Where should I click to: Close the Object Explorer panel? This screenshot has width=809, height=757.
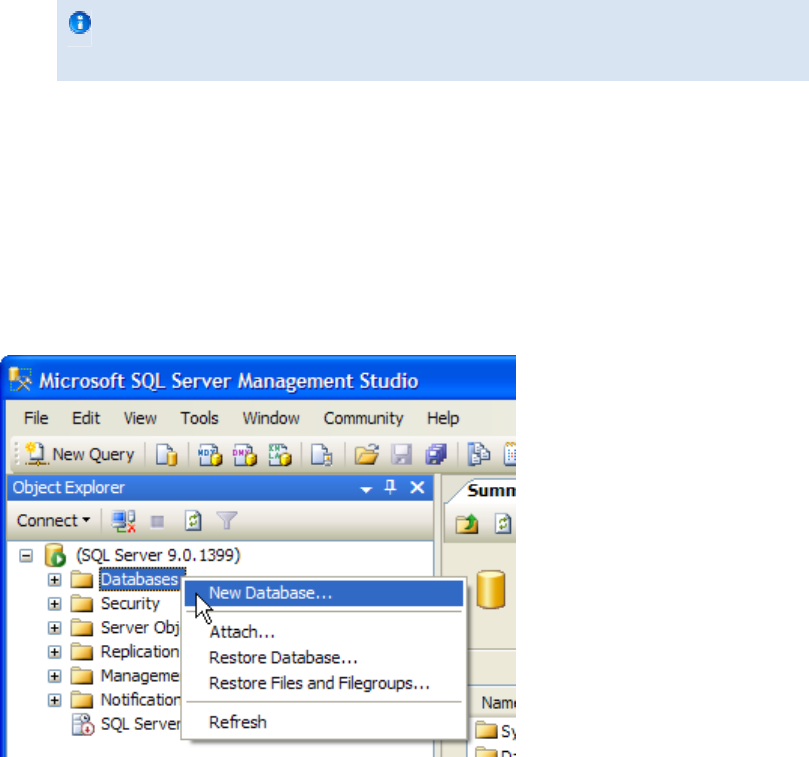tap(417, 487)
